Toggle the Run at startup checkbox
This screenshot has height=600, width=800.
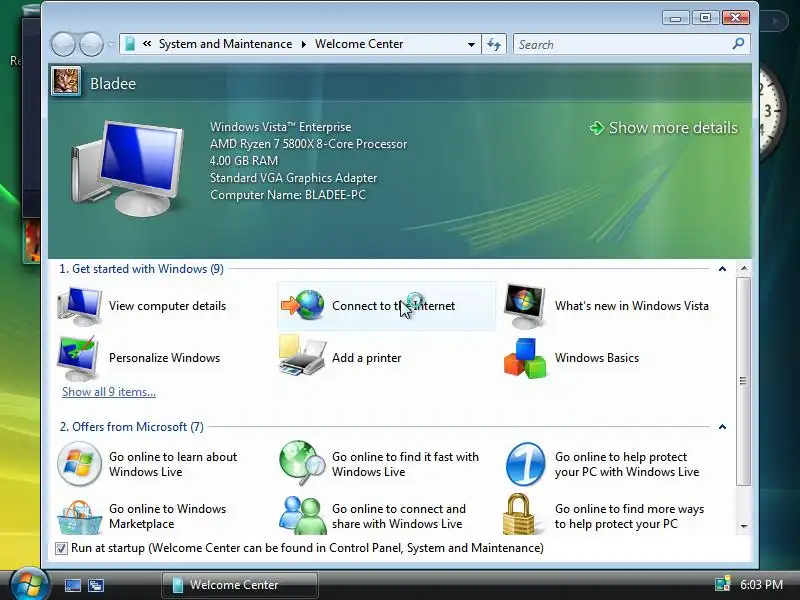(61, 548)
